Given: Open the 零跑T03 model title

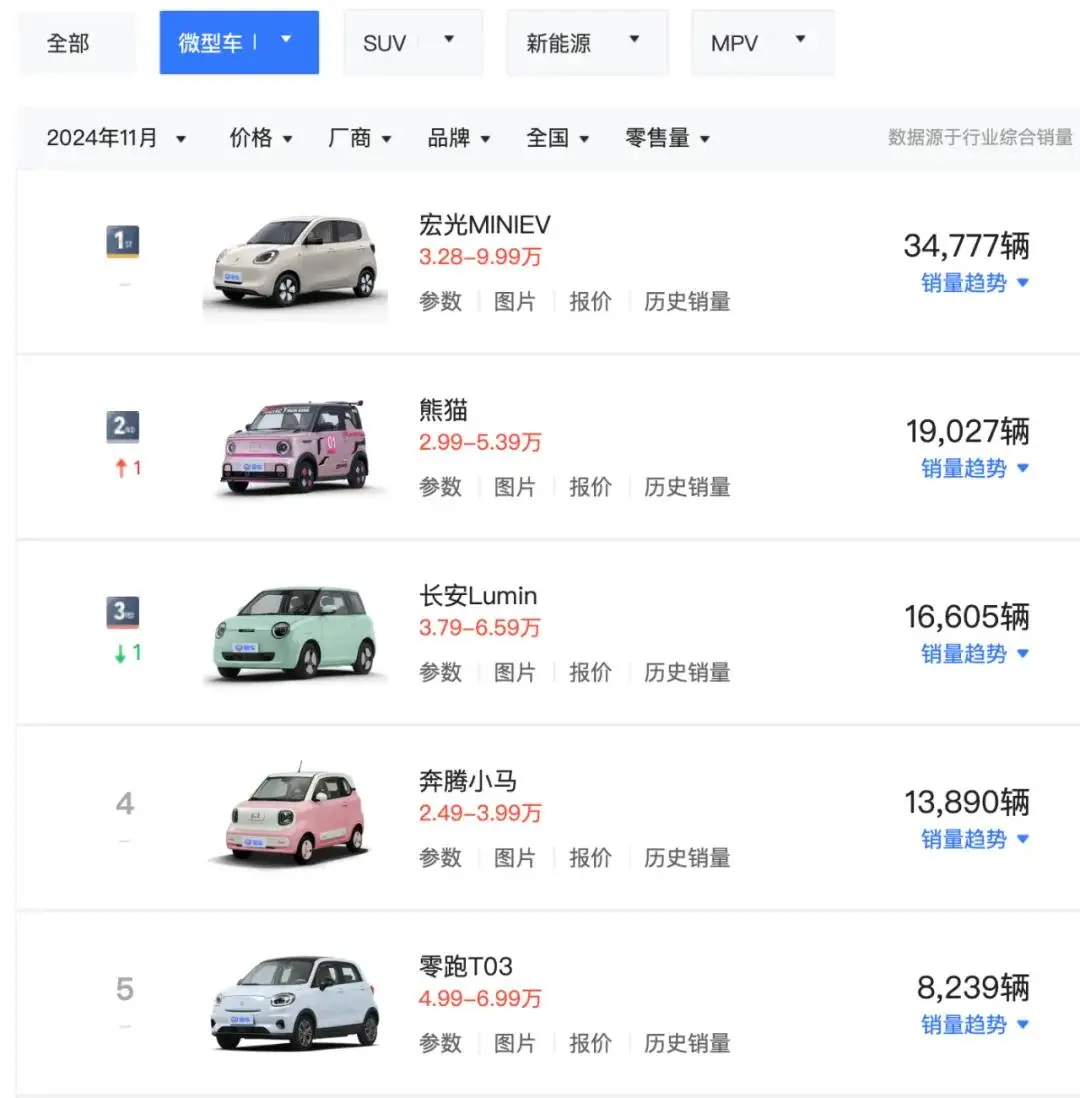Looking at the screenshot, I should [x=466, y=967].
